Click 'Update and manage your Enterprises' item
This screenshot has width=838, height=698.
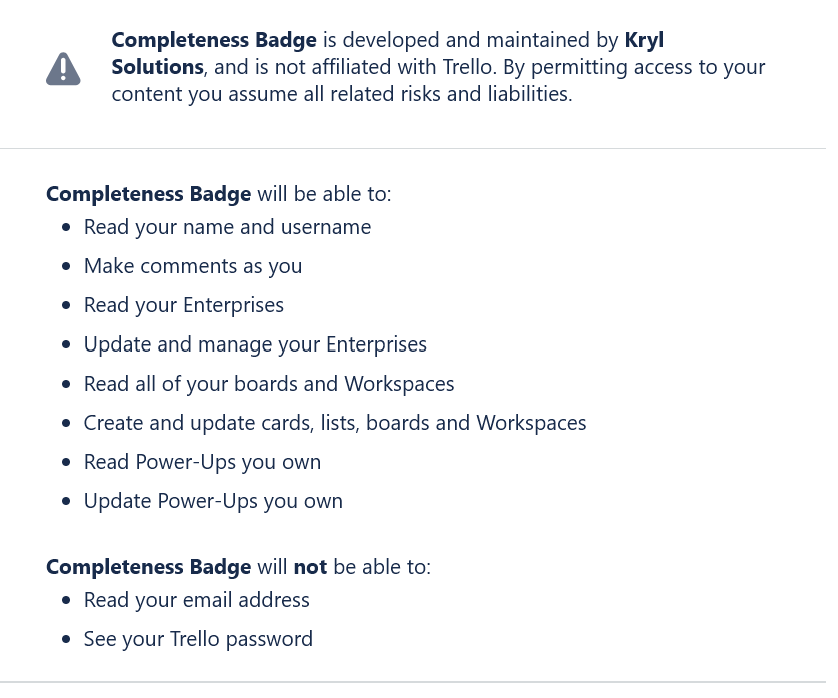[255, 345]
